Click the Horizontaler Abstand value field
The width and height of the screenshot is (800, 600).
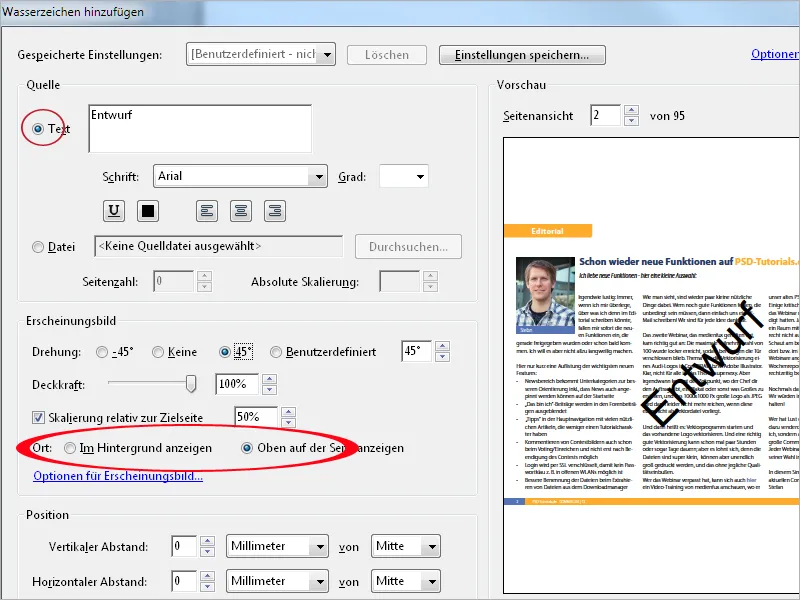[x=184, y=581]
